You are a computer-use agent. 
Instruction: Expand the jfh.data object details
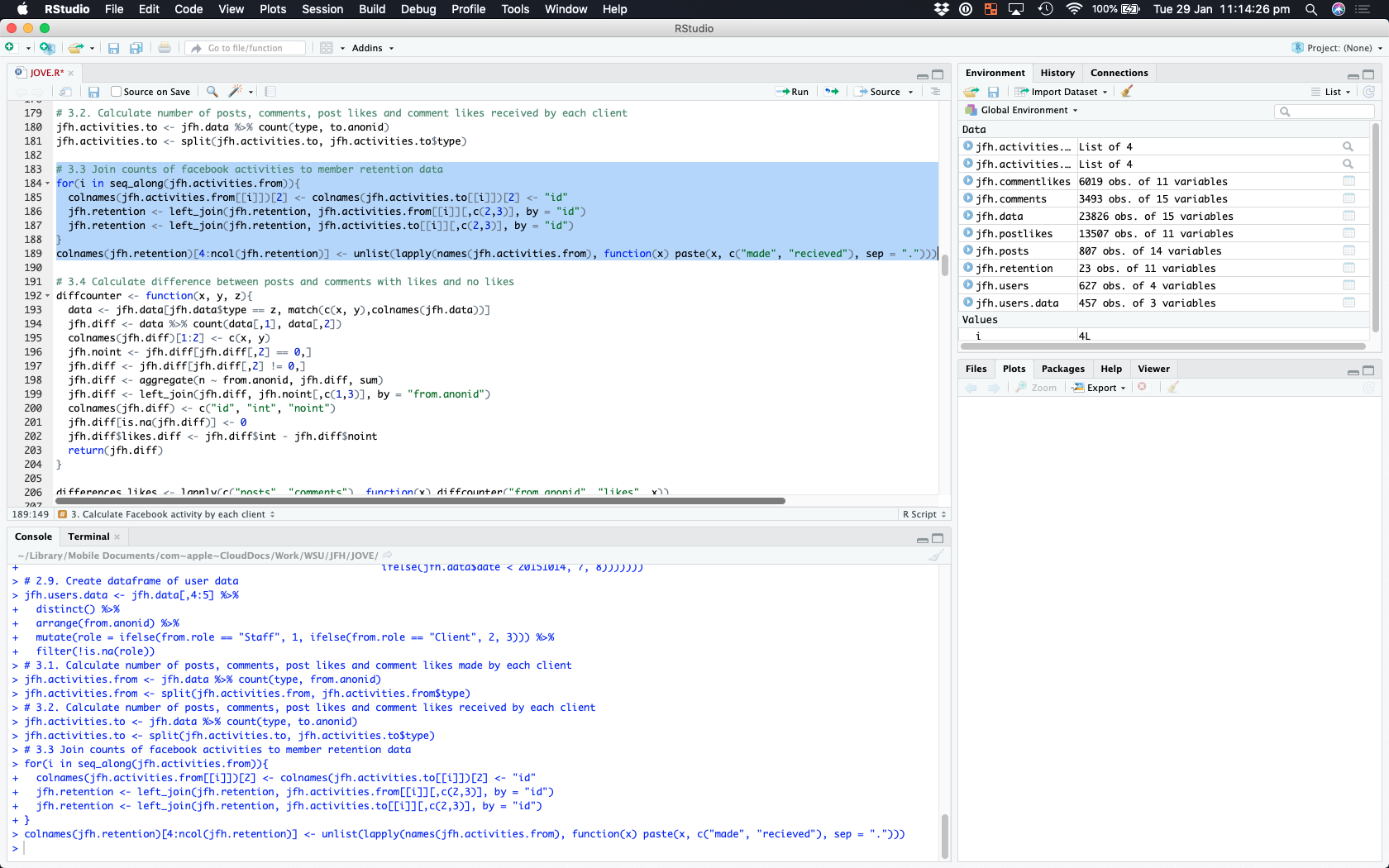[968, 216]
